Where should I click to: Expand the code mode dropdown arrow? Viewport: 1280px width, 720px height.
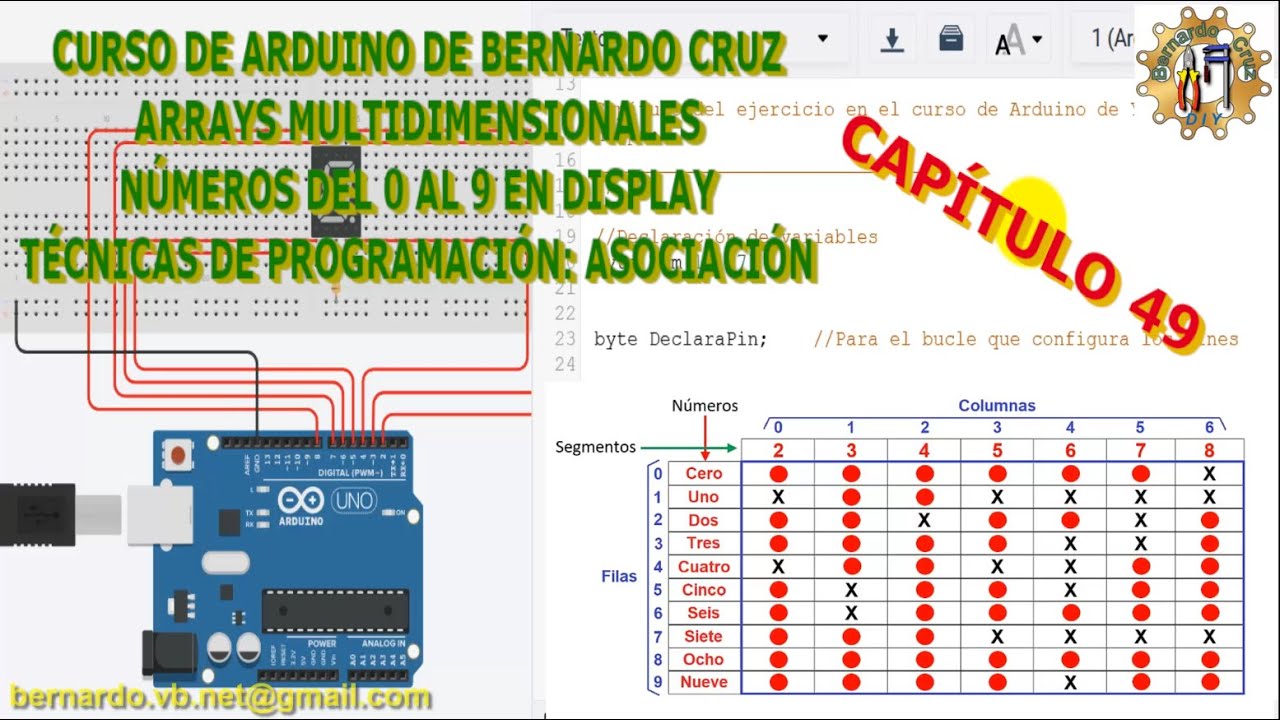823,39
